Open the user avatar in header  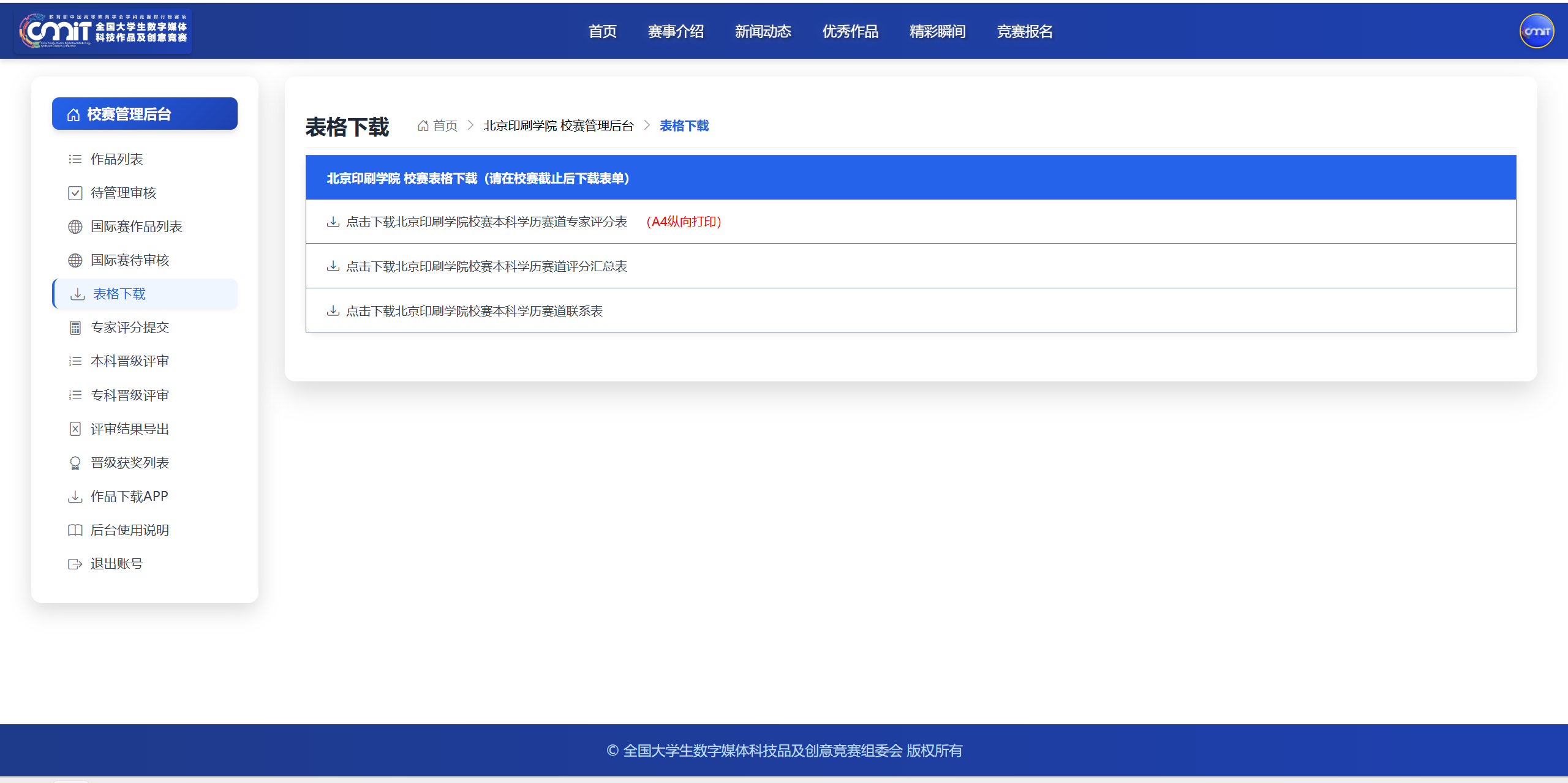[x=1537, y=31]
